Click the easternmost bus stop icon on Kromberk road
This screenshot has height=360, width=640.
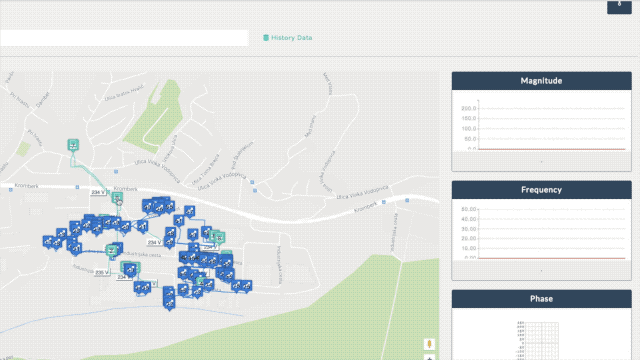tap(407, 200)
